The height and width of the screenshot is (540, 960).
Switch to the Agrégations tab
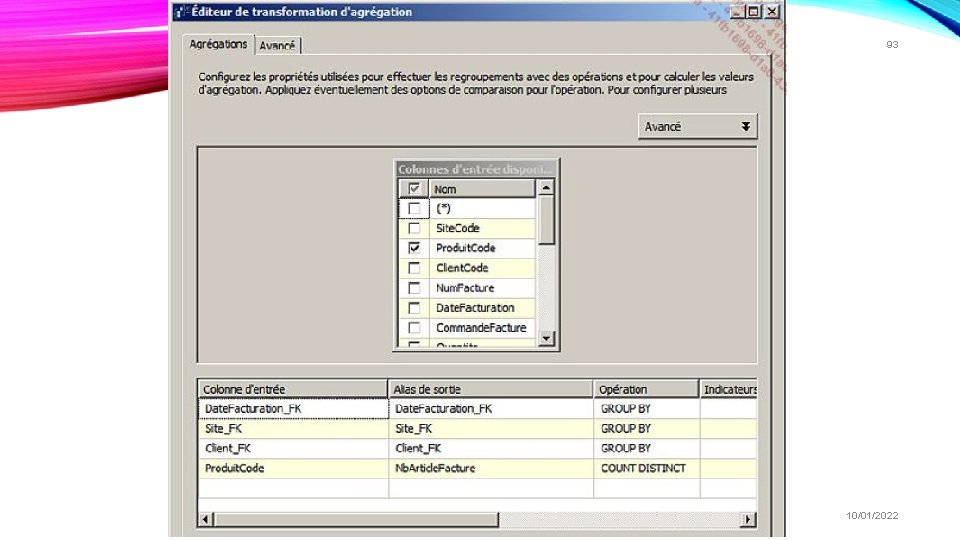pos(218,44)
